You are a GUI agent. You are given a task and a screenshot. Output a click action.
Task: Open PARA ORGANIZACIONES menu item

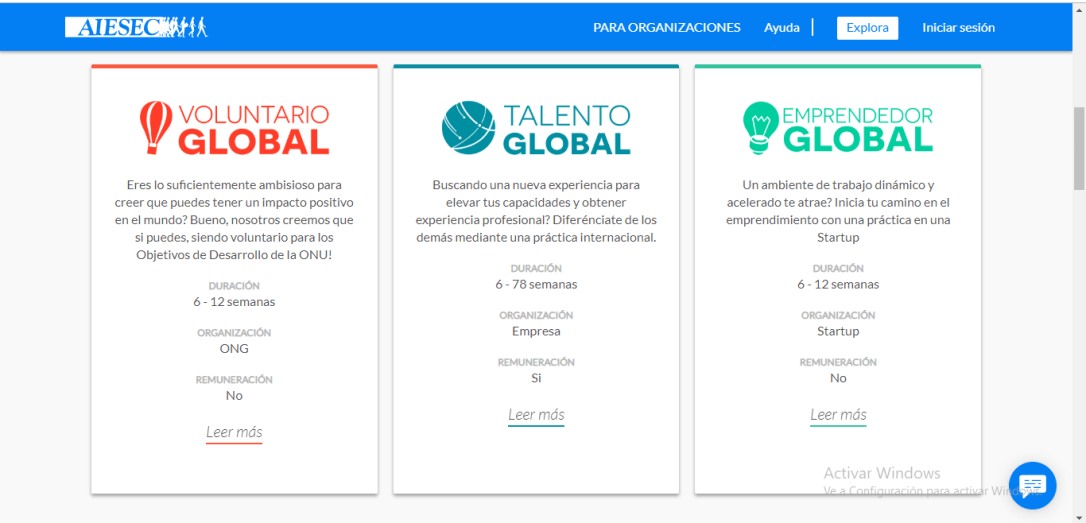pyautogui.click(x=666, y=28)
